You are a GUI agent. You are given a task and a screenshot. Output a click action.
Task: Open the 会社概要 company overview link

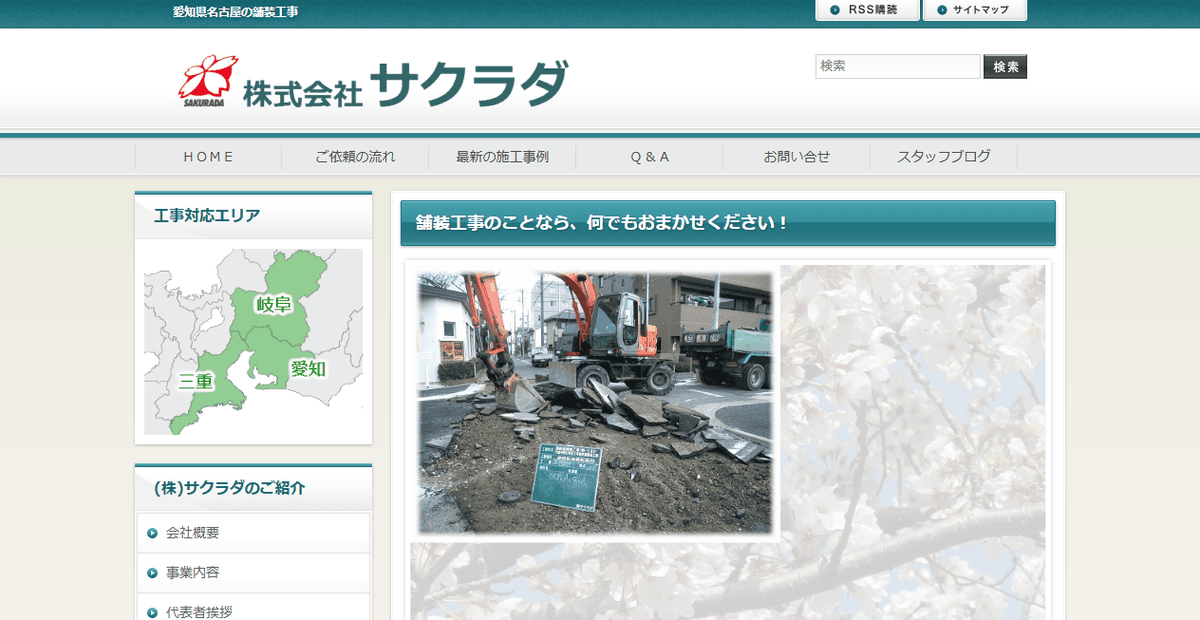[192, 533]
